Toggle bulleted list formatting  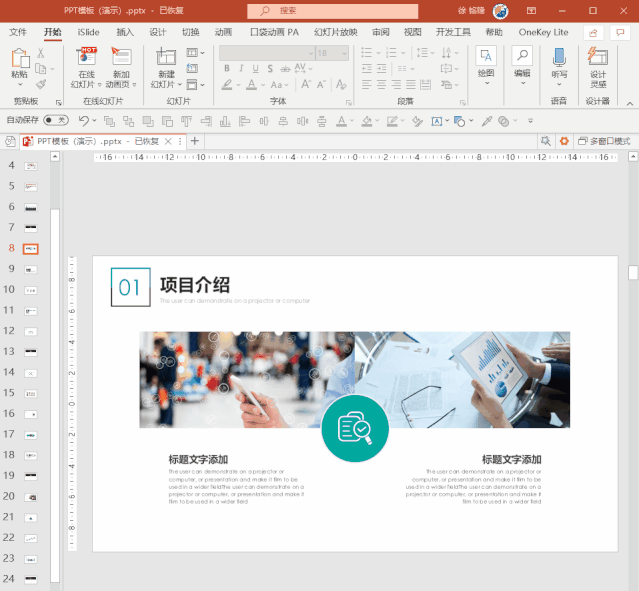pyautogui.click(x=367, y=53)
